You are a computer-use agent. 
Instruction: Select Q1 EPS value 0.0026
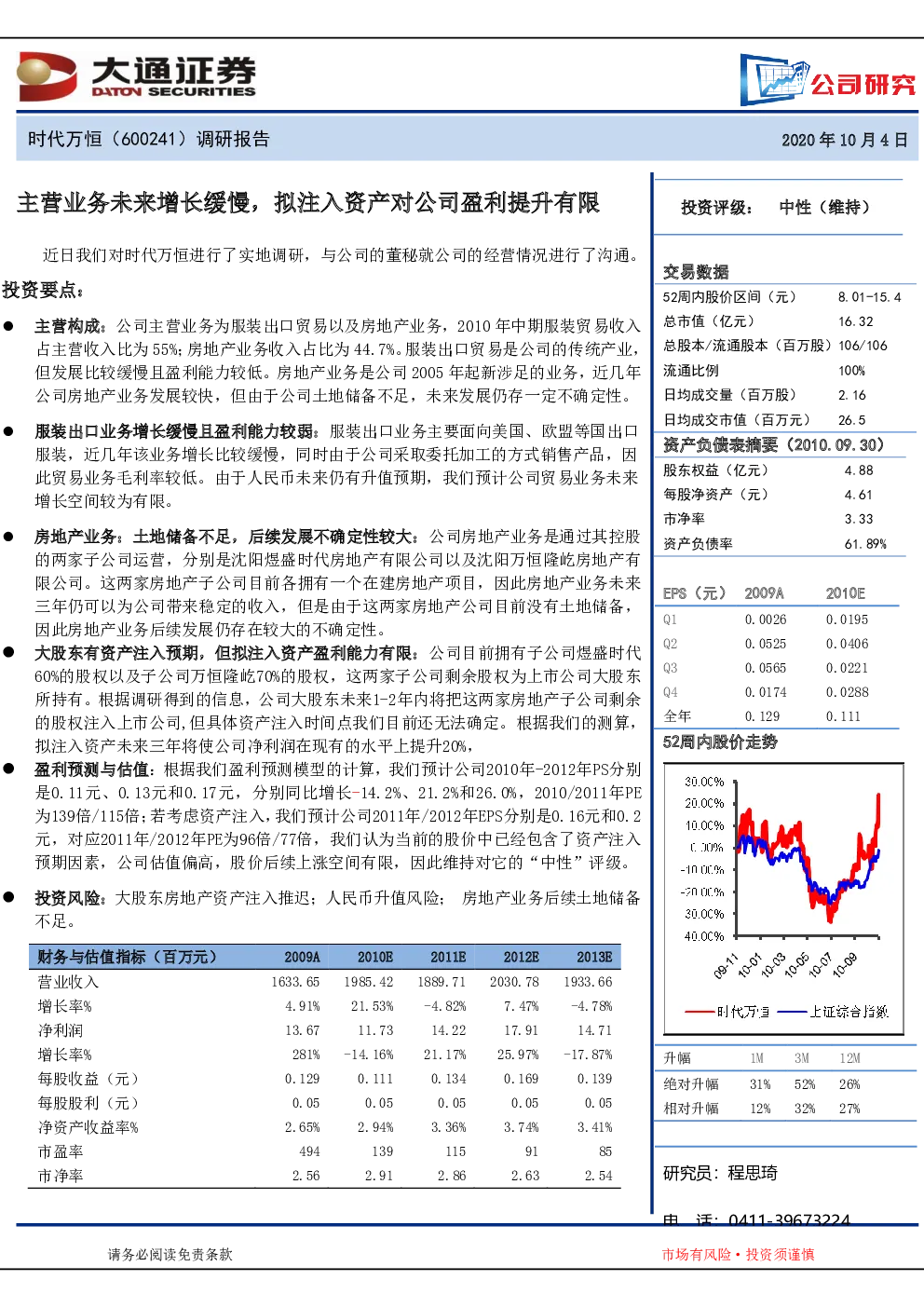[766, 619]
